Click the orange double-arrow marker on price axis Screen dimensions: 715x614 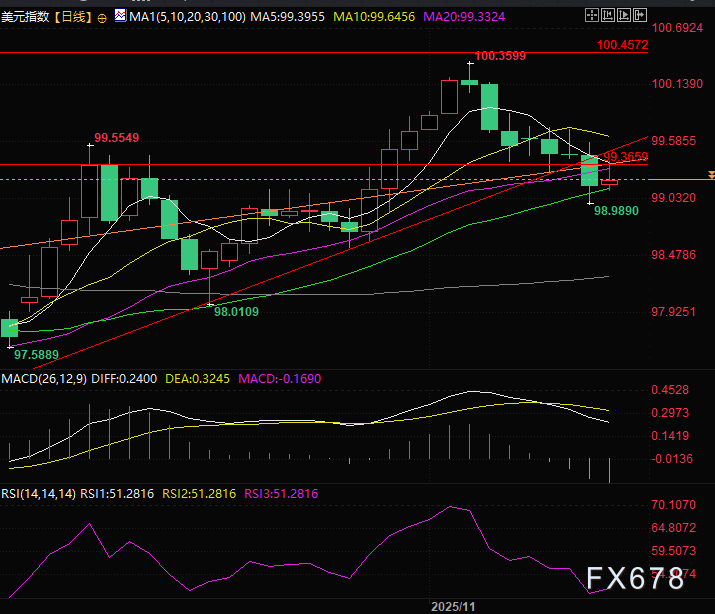pos(710,175)
